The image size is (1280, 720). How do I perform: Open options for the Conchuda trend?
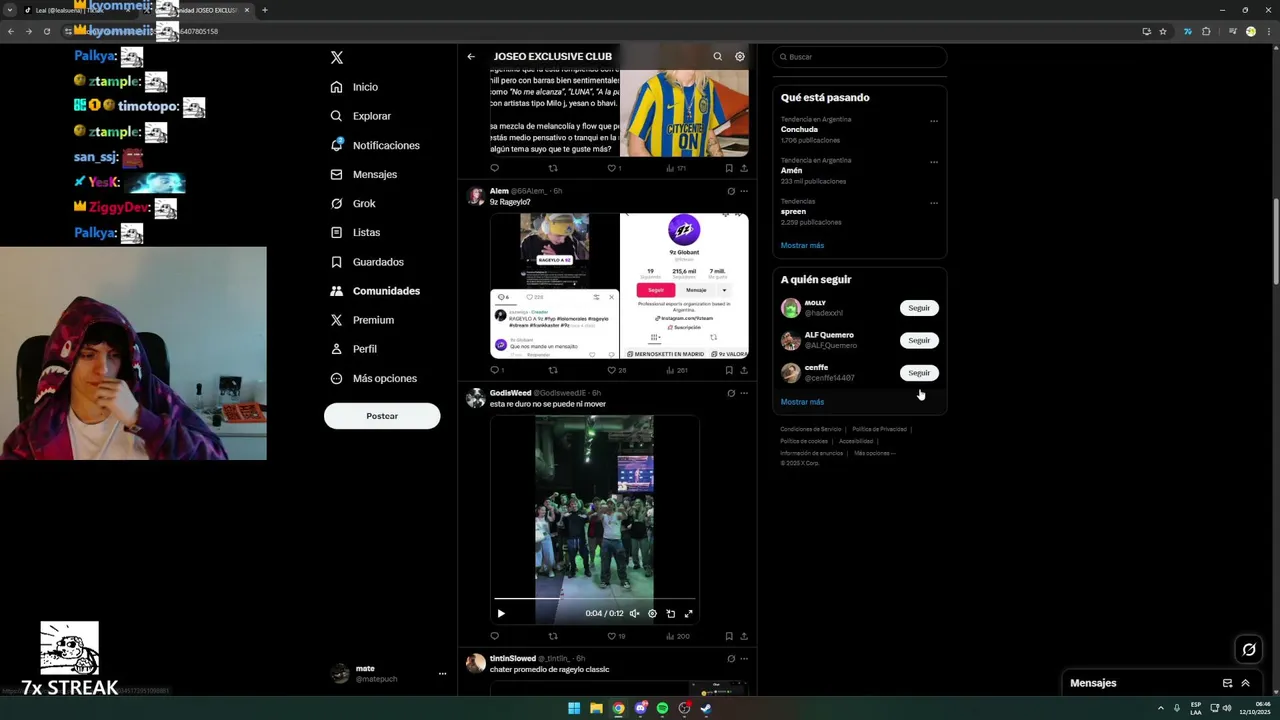click(934, 121)
